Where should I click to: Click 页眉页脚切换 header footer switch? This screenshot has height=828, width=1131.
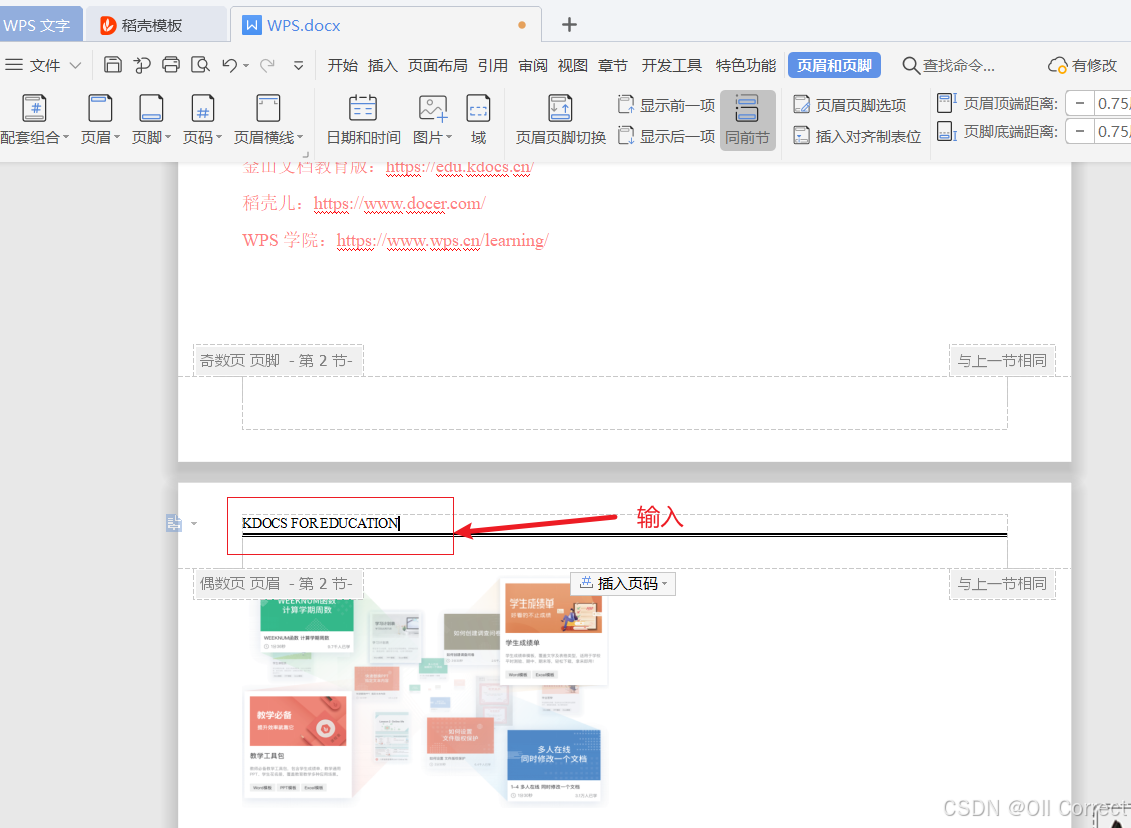[x=560, y=120]
